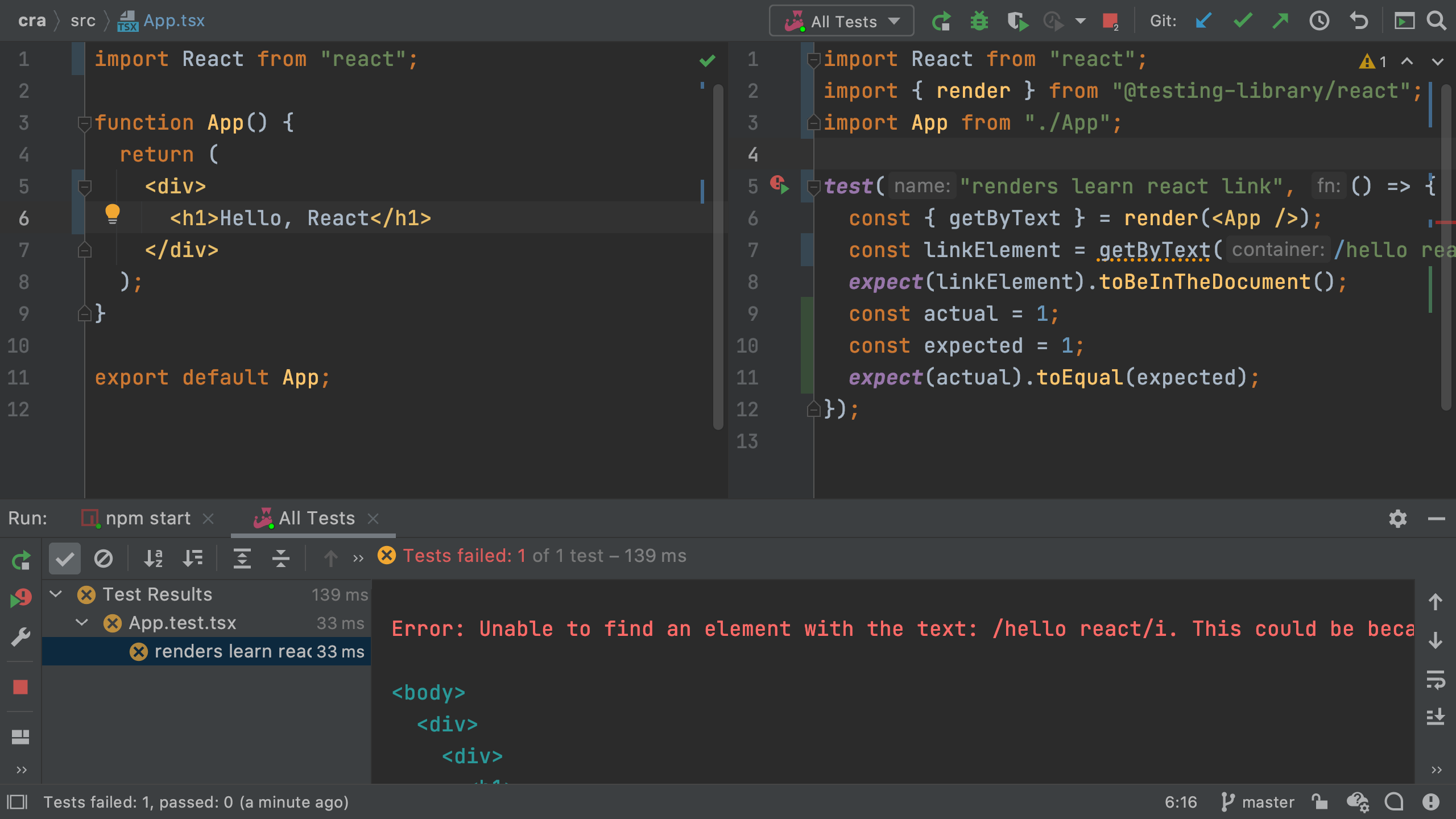Switch to npm start run tab
This screenshot has height=819, width=1456.
pyautogui.click(x=148, y=518)
